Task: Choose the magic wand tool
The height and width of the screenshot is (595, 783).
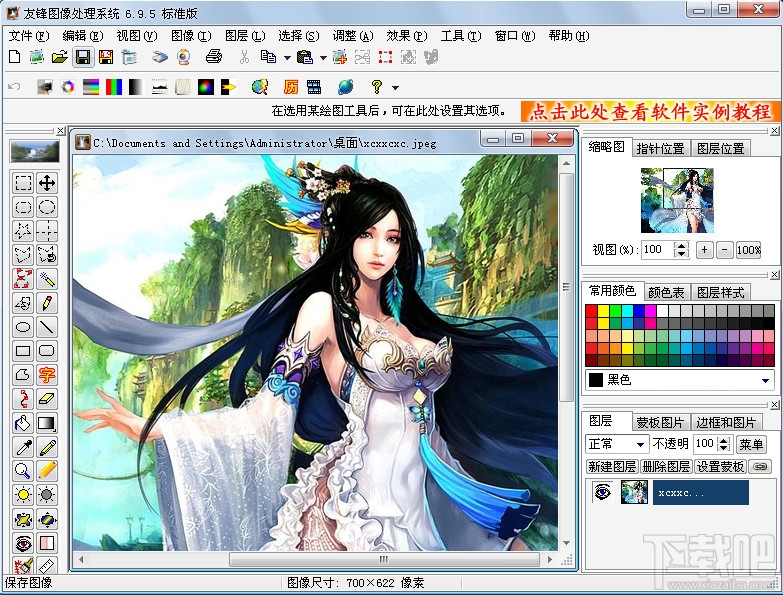Action: click(x=47, y=279)
